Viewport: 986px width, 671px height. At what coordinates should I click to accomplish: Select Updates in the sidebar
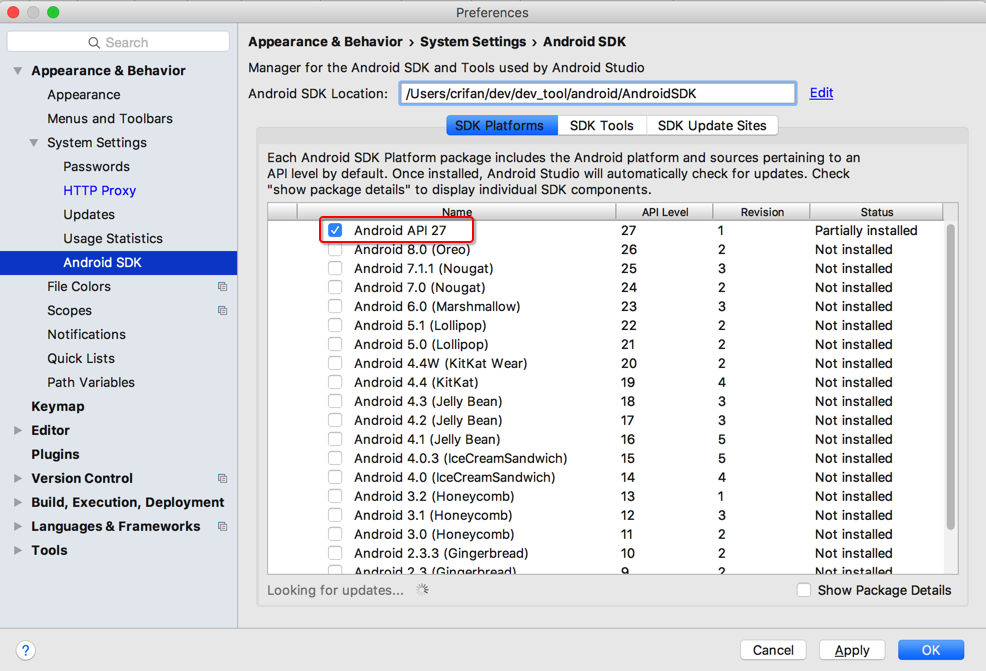pos(89,214)
